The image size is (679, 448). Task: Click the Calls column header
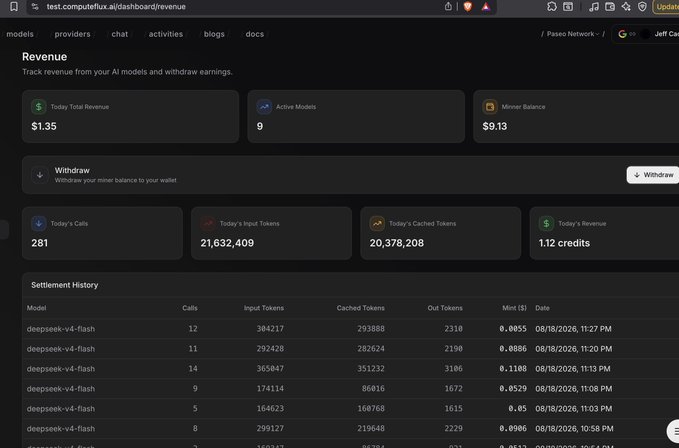point(190,308)
